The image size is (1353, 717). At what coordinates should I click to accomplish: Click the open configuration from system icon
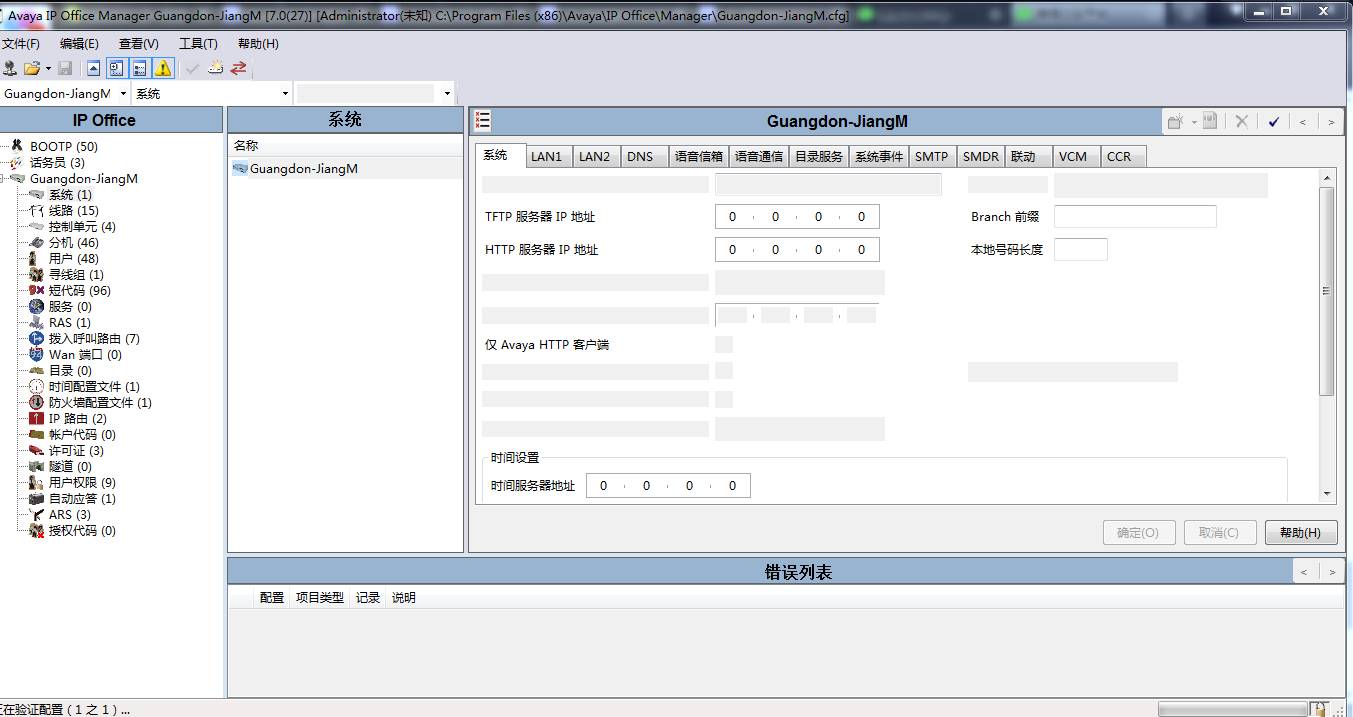pyautogui.click(x=10, y=68)
